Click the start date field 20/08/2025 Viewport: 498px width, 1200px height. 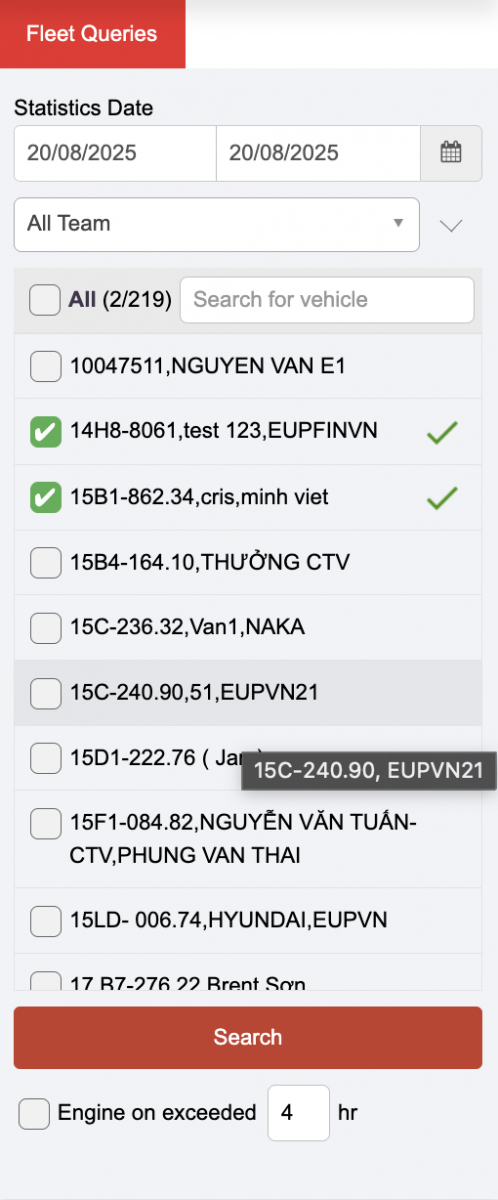[x=115, y=153]
